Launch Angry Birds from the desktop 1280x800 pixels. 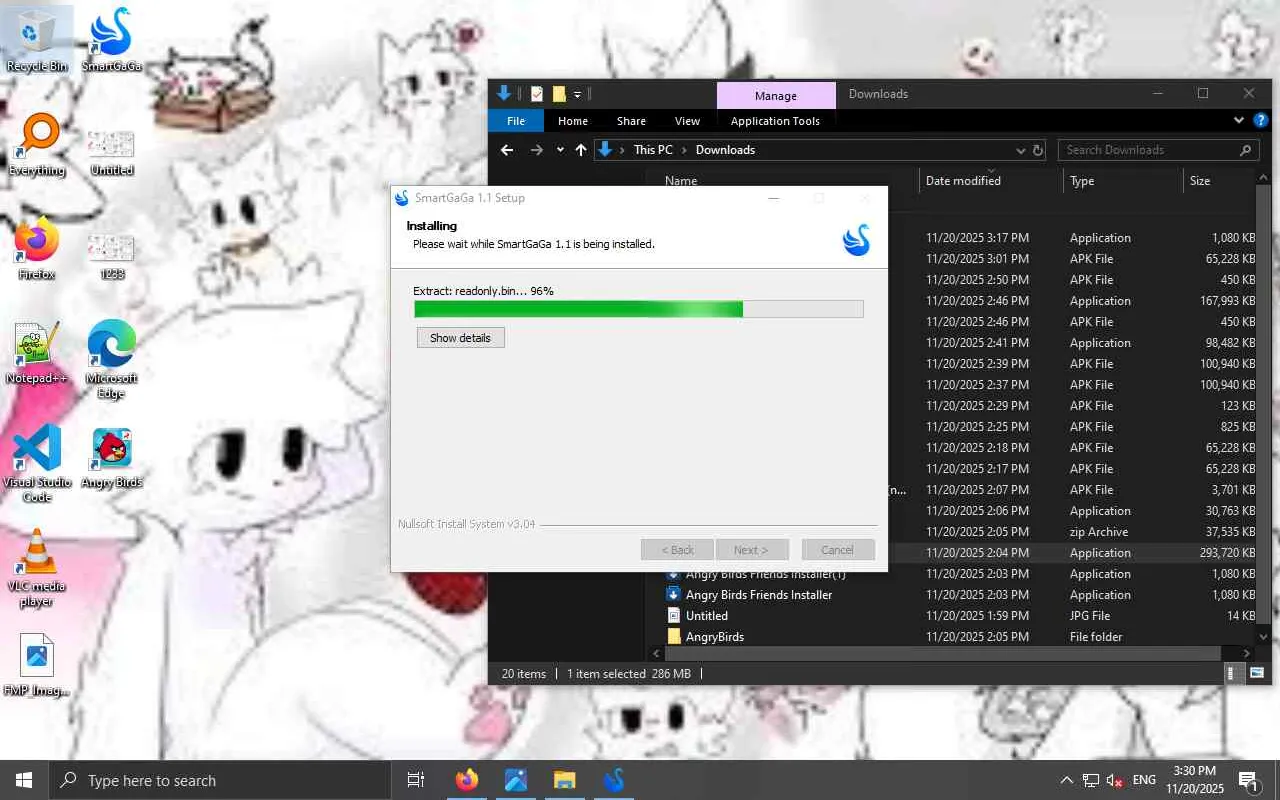pos(111,458)
